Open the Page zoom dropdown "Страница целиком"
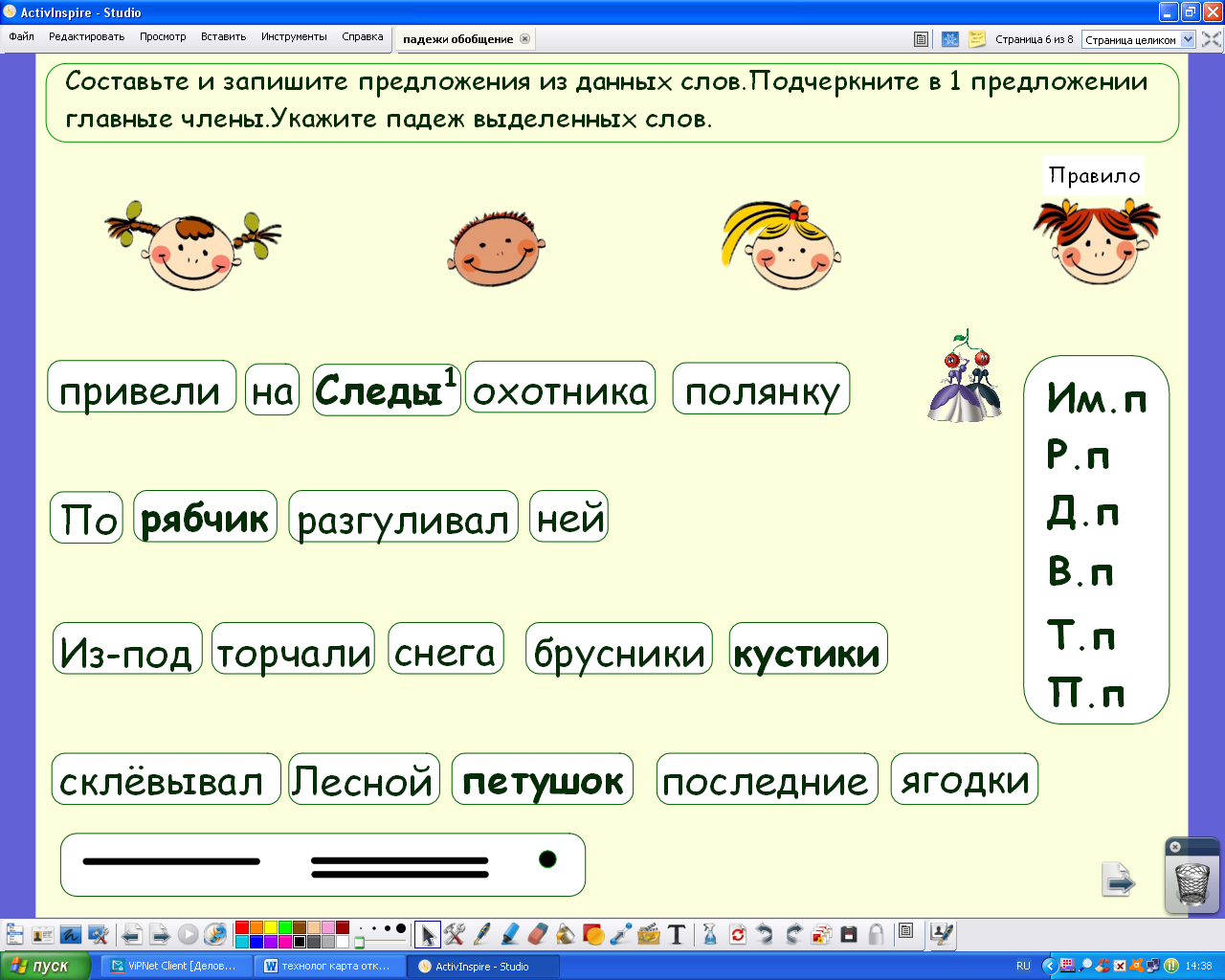Screen dimensions: 1225x980 (1139, 39)
